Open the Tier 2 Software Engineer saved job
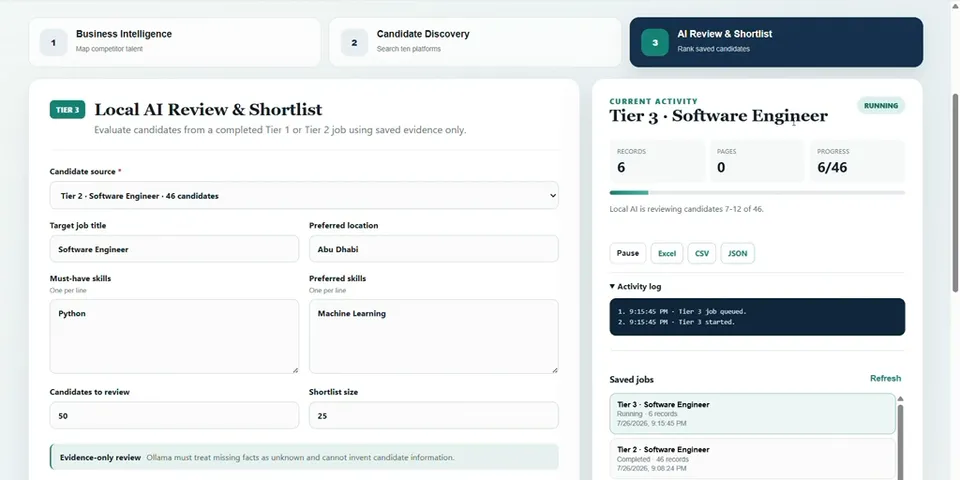This screenshot has width=960, height=480. click(752, 459)
